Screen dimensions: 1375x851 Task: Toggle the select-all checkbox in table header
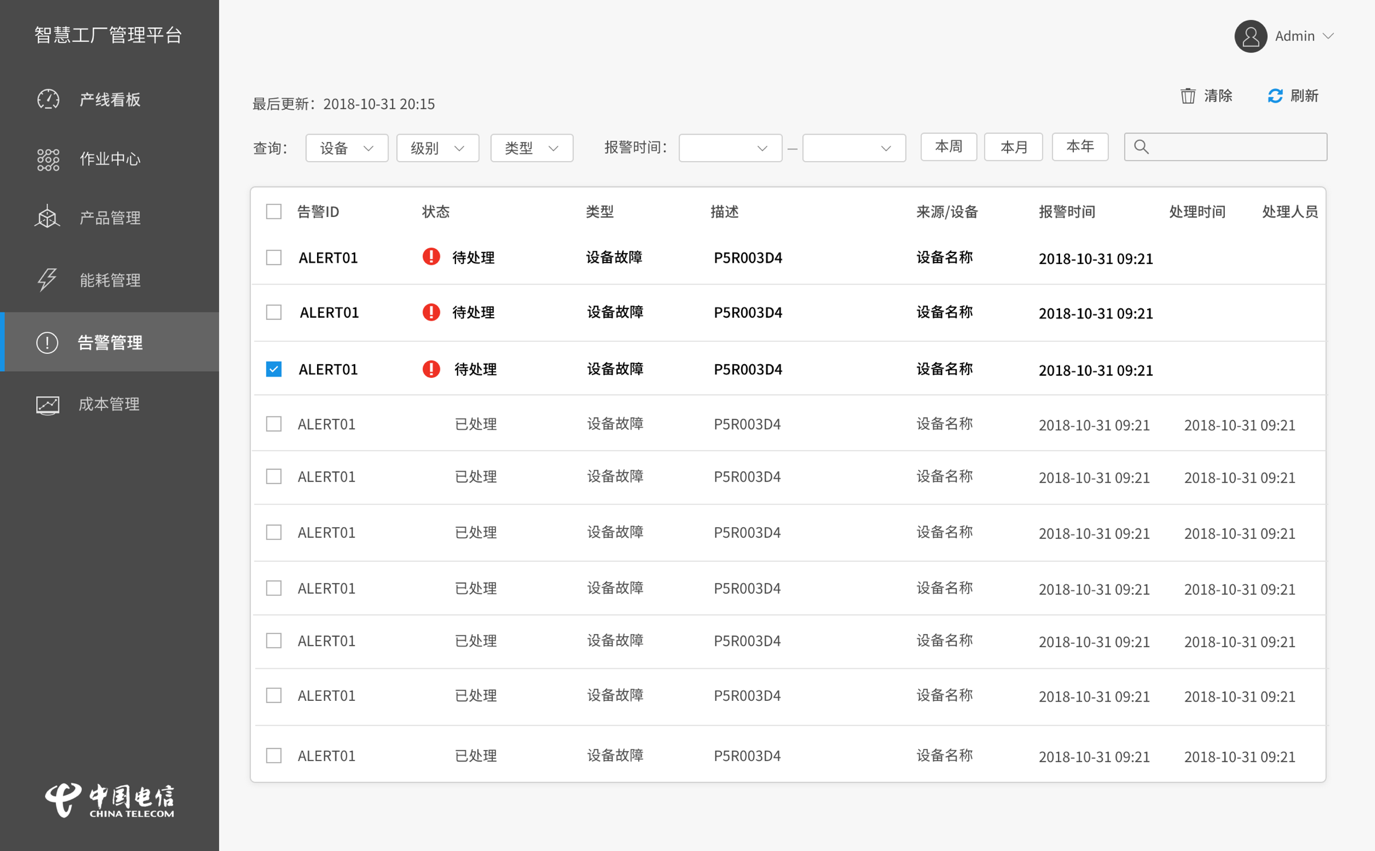pos(274,212)
